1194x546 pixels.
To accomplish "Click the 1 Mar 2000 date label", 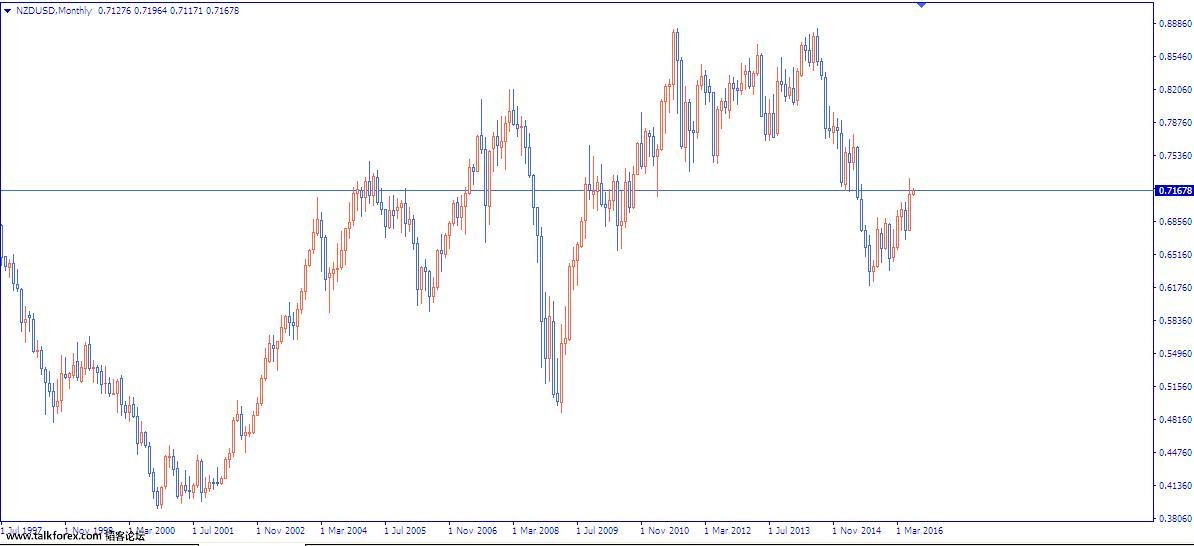I will pos(151,529).
